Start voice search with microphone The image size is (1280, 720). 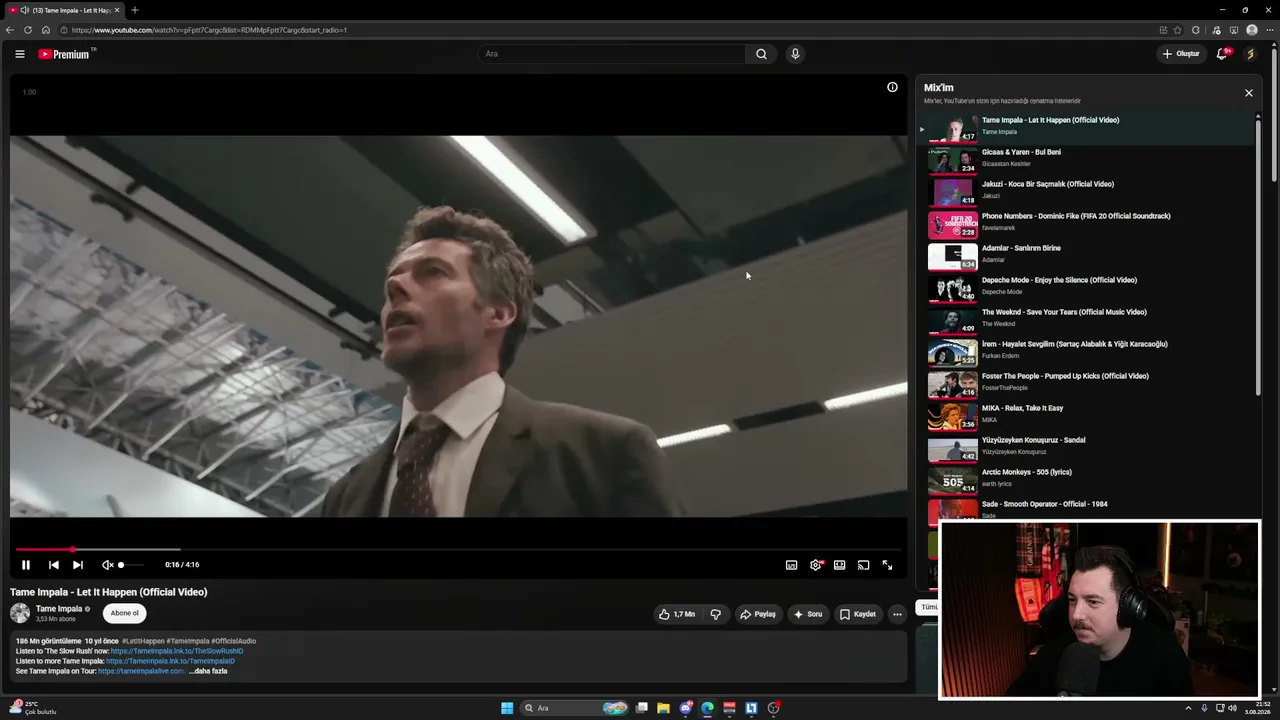pyautogui.click(x=795, y=54)
